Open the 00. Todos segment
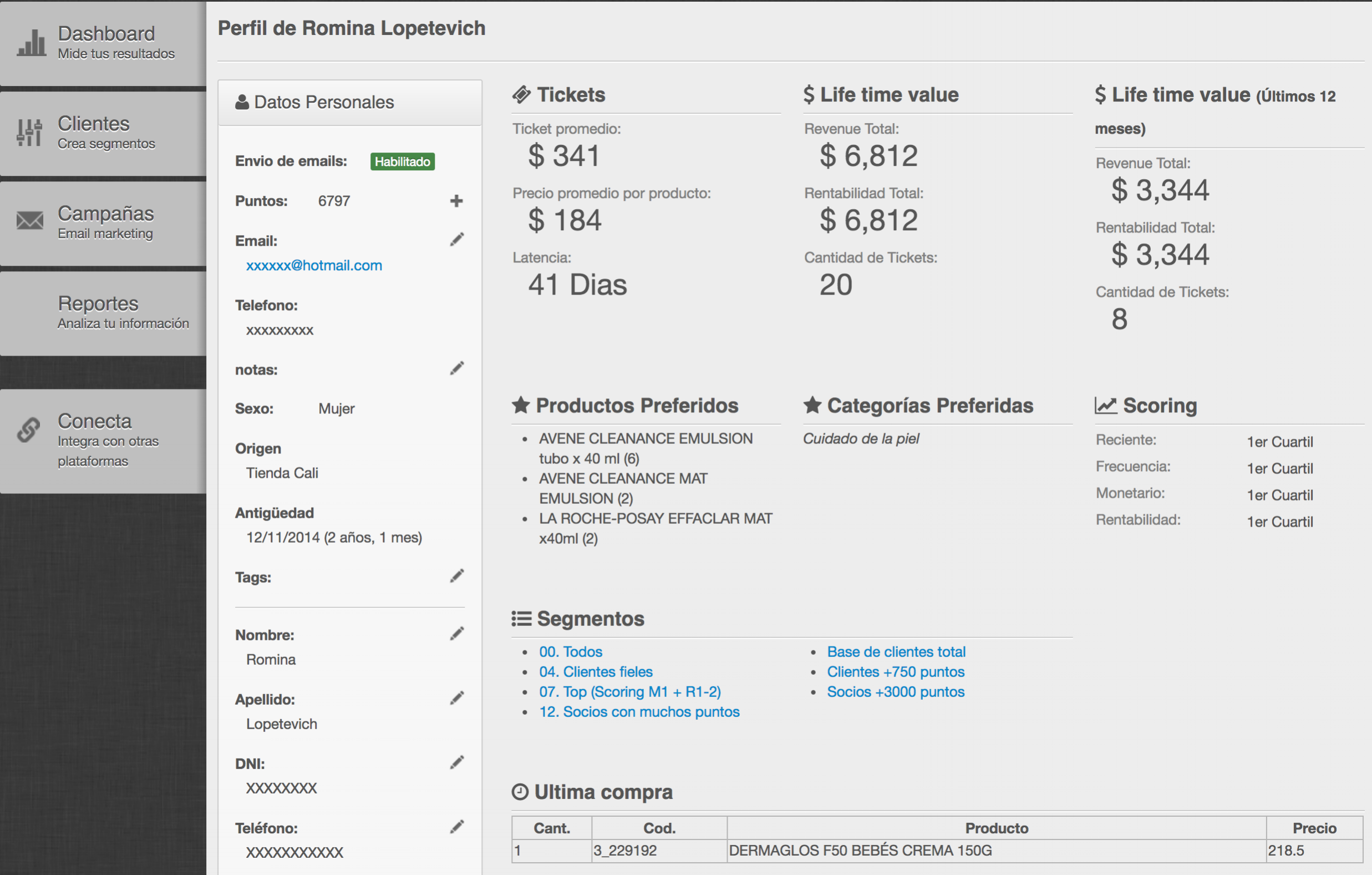This screenshot has height=875, width=1372. [570, 651]
